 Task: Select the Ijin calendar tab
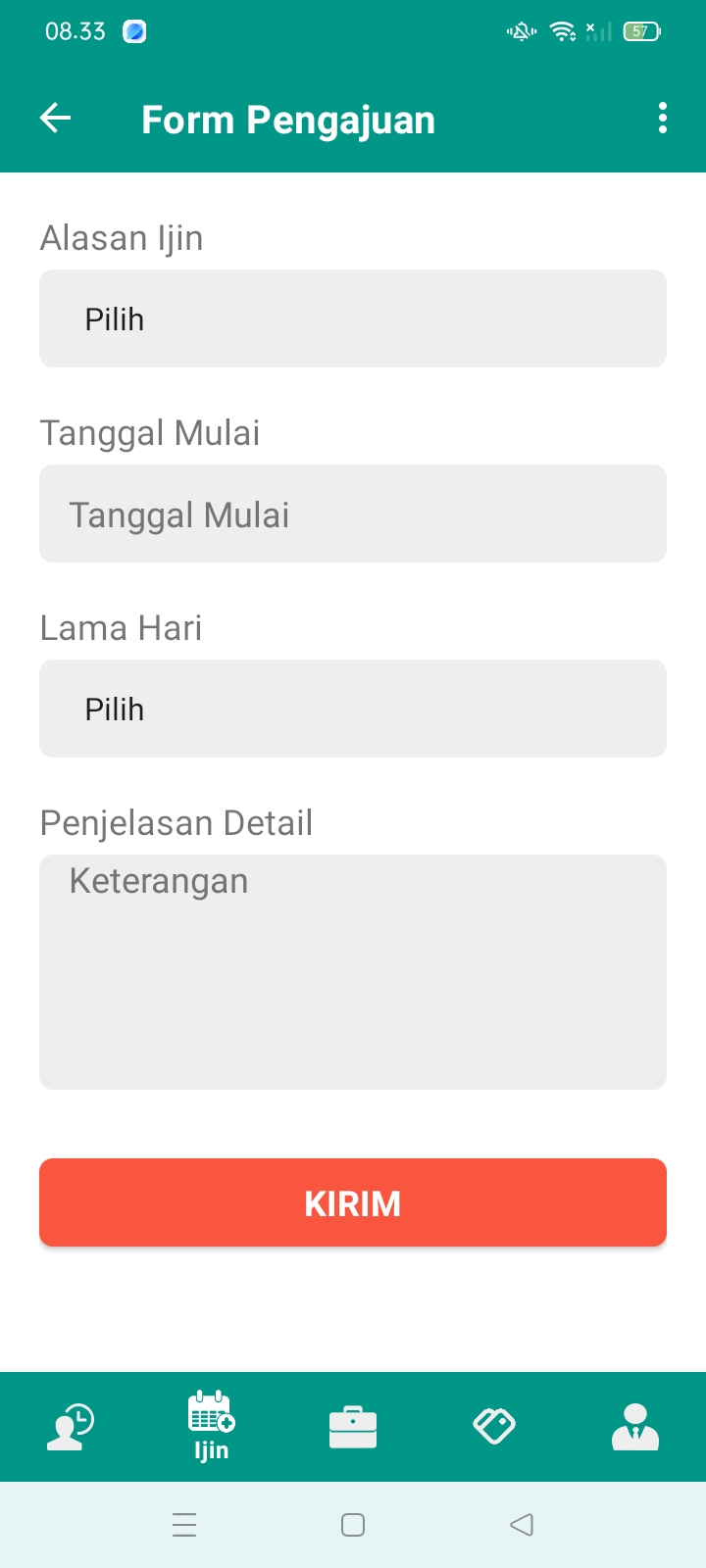211,1426
